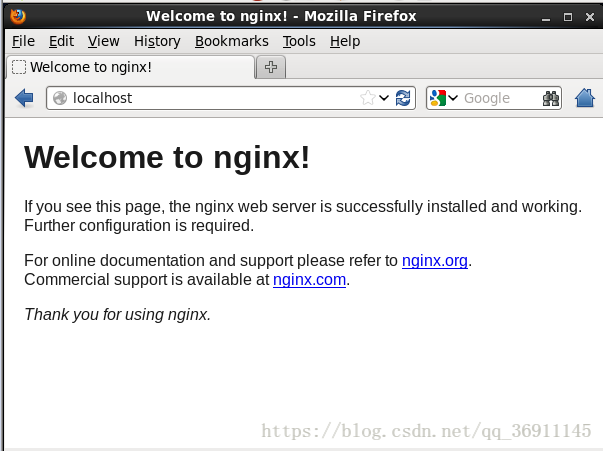The width and height of the screenshot is (603, 451).
Task: Open the Tools menu
Action: pos(299,41)
